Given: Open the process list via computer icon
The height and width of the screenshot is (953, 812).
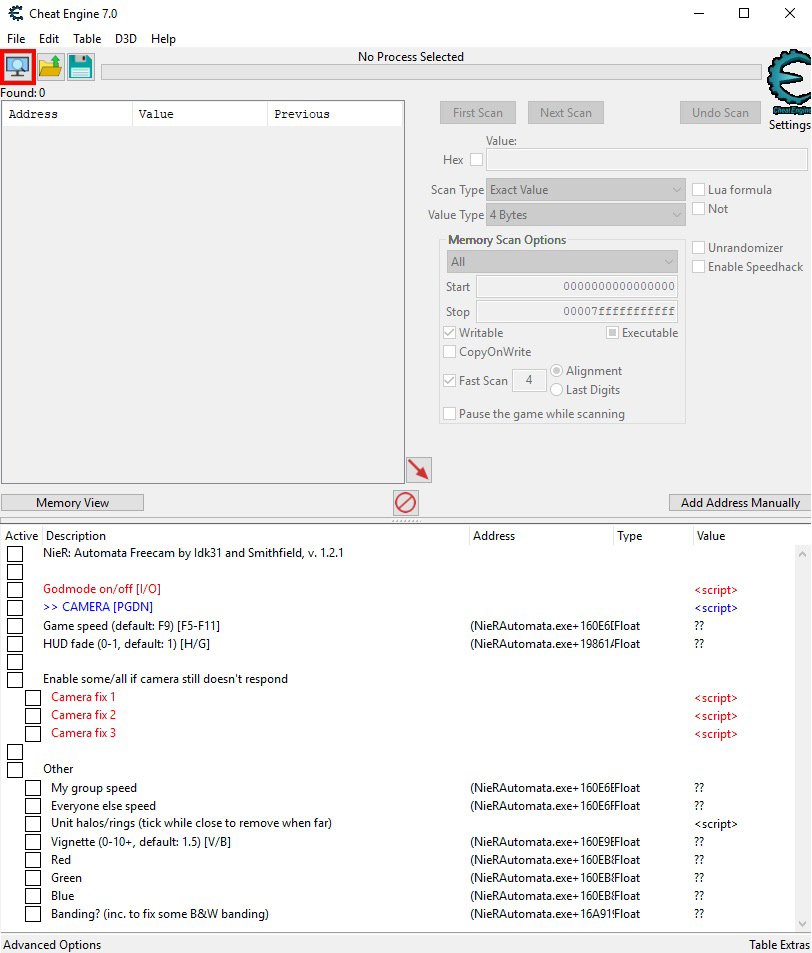Looking at the screenshot, I should [18, 66].
